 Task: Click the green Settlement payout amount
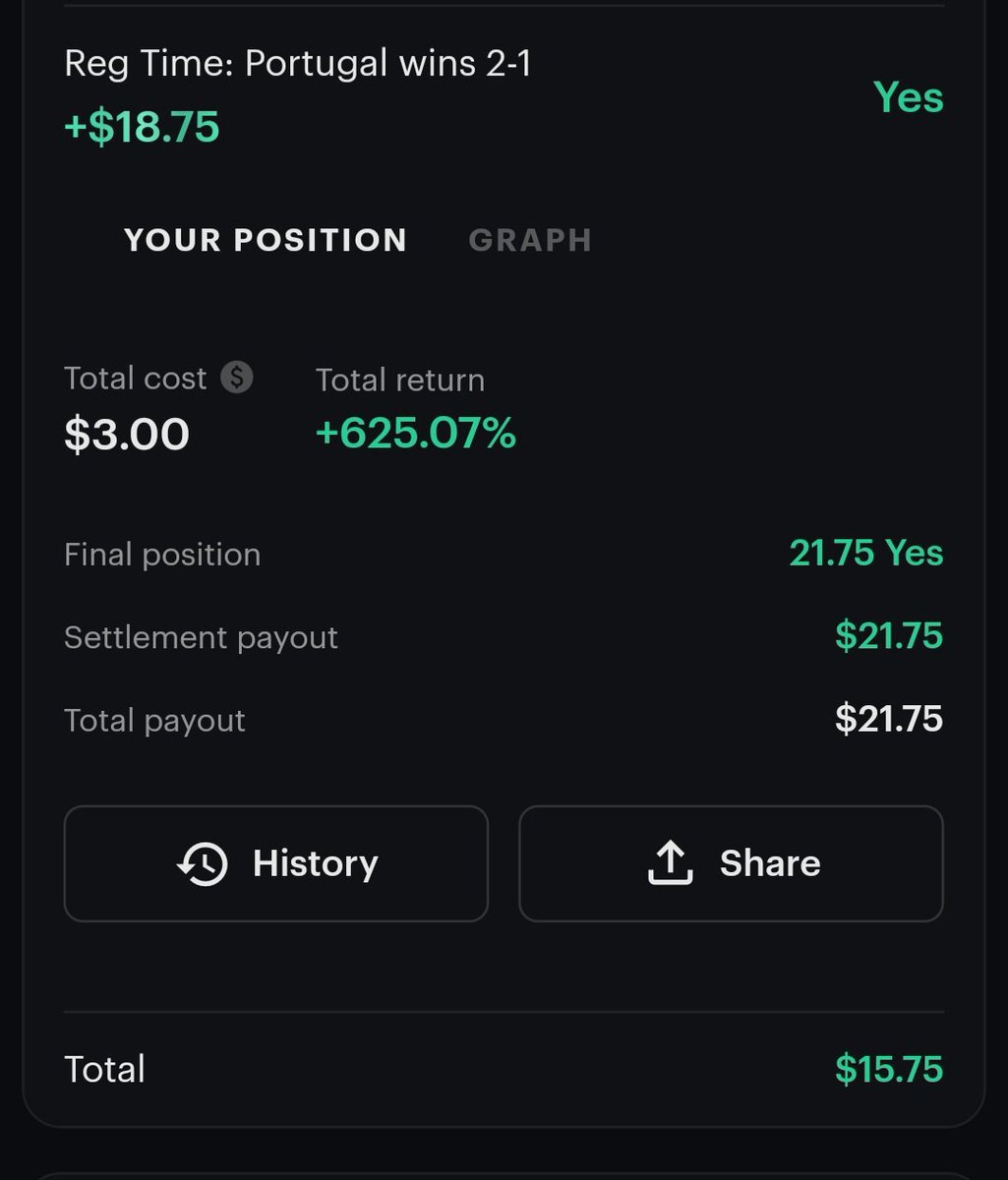pos(889,636)
